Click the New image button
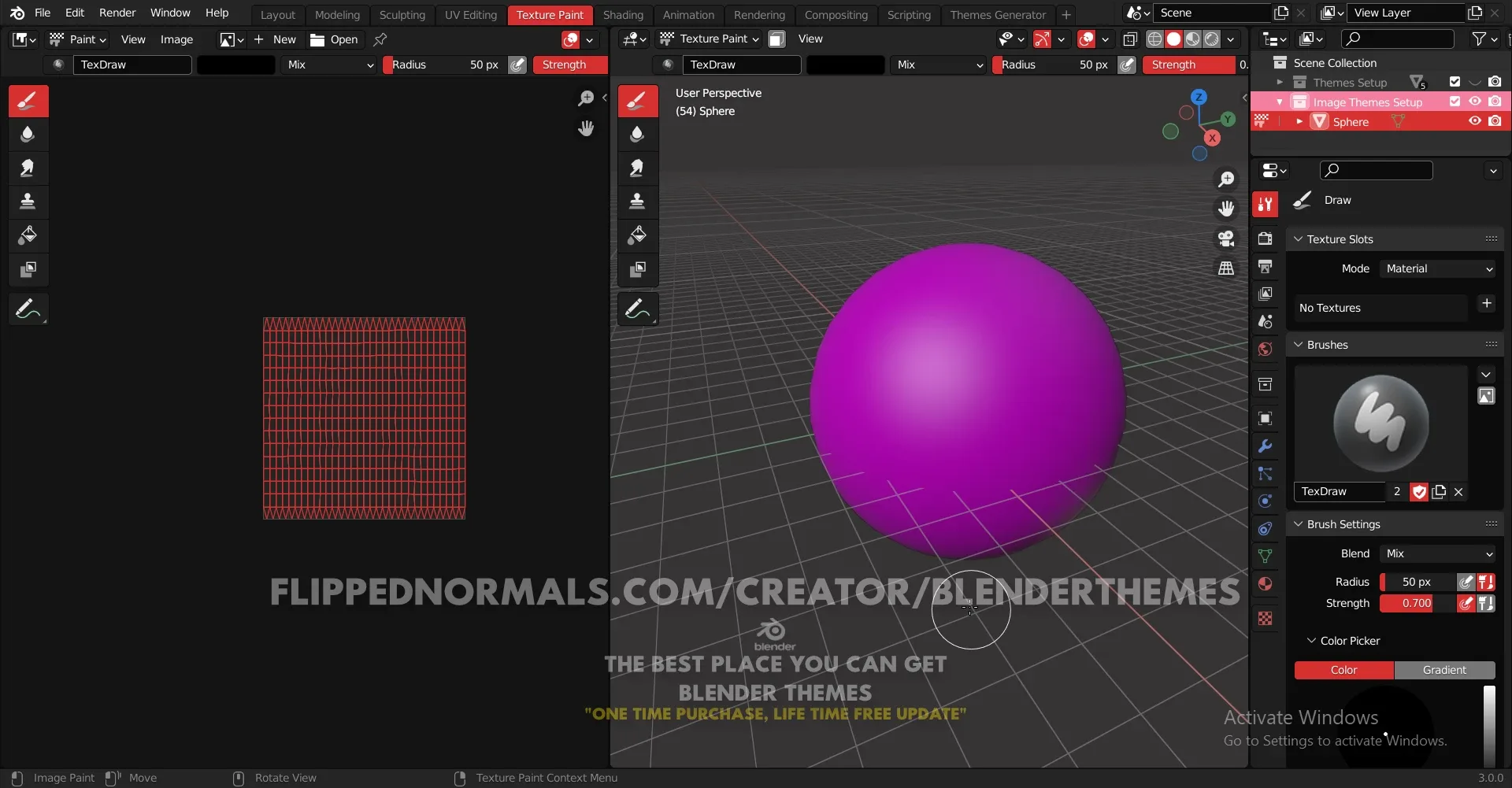The height and width of the screenshot is (788, 1512). click(275, 39)
